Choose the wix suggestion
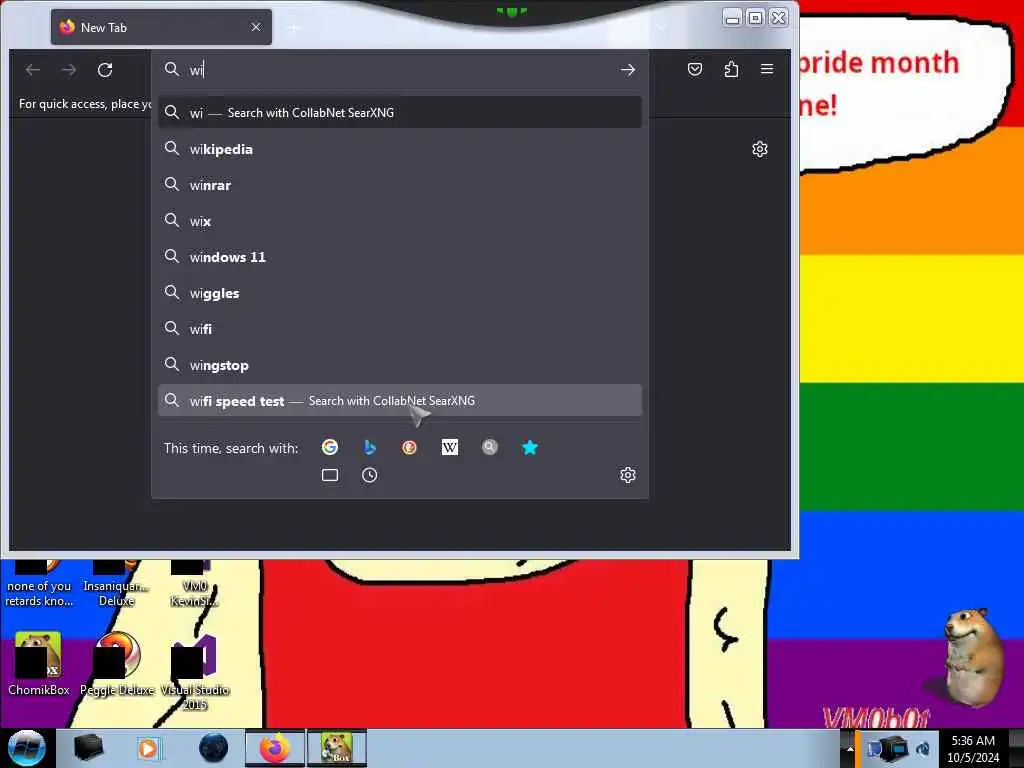 (400, 221)
